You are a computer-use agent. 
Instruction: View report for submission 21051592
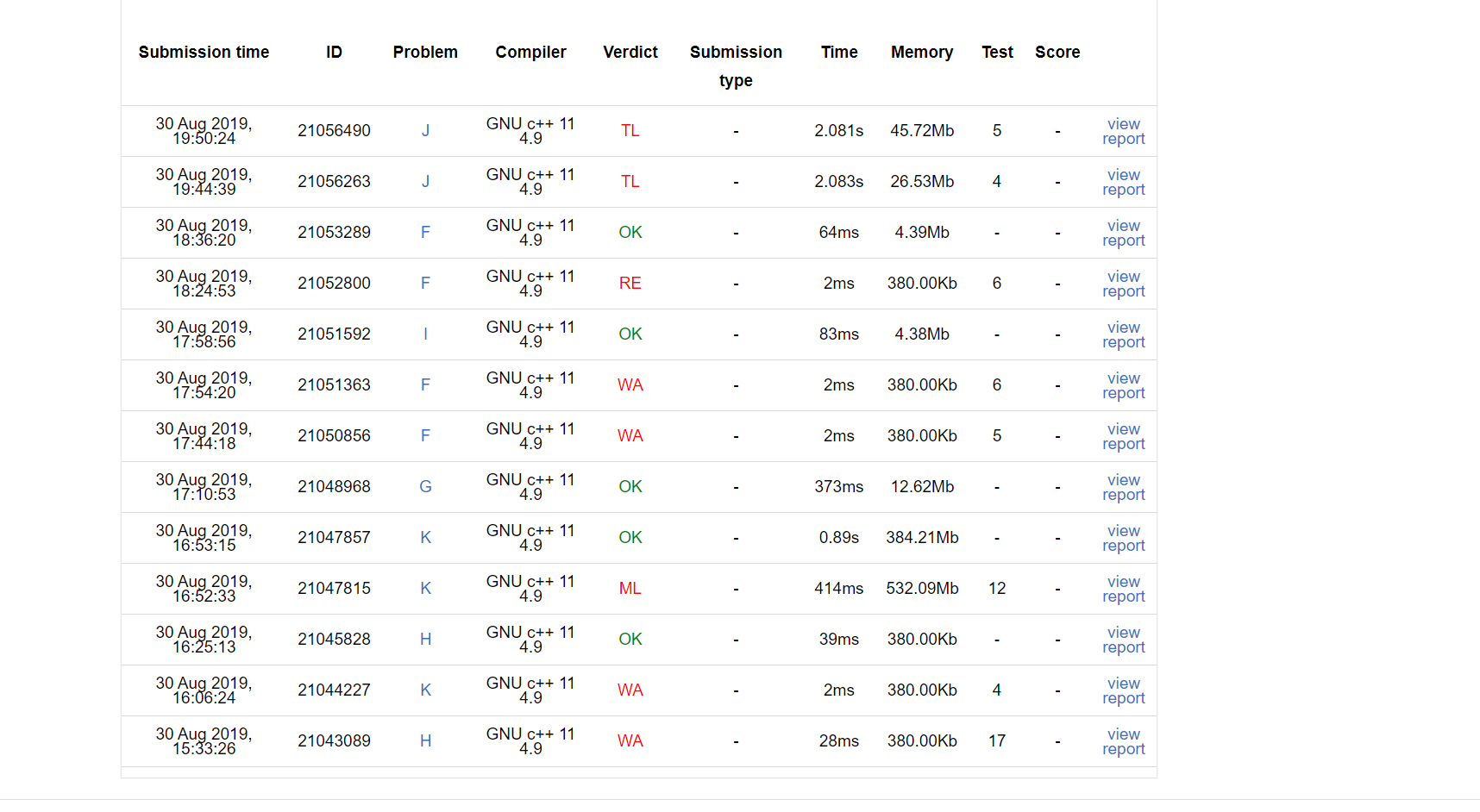[x=1123, y=334]
